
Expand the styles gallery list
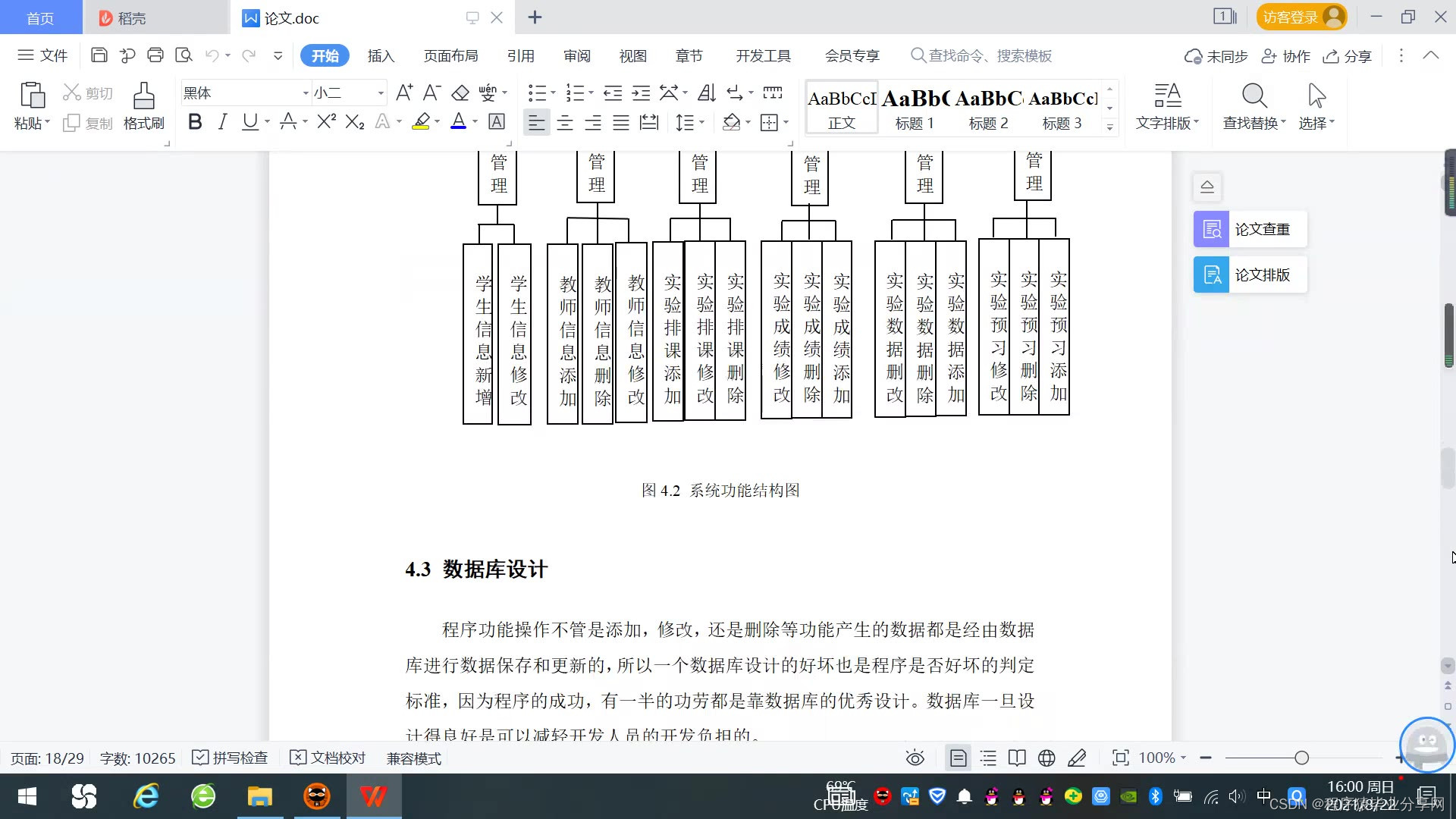tap(1109, 127)
